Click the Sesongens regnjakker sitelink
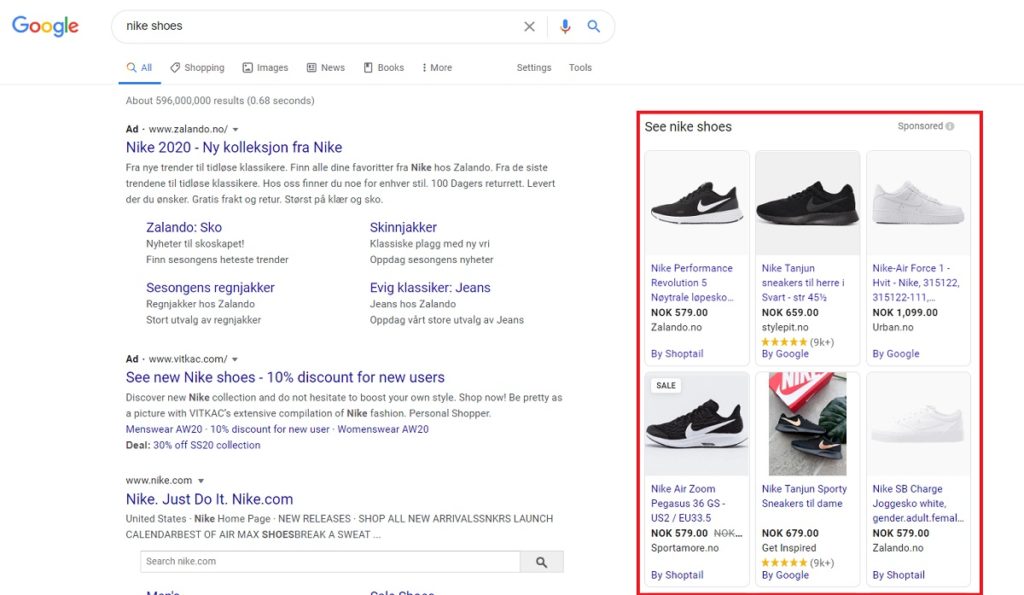Viewport: 1024px width, 595px height. pos(210,287)
